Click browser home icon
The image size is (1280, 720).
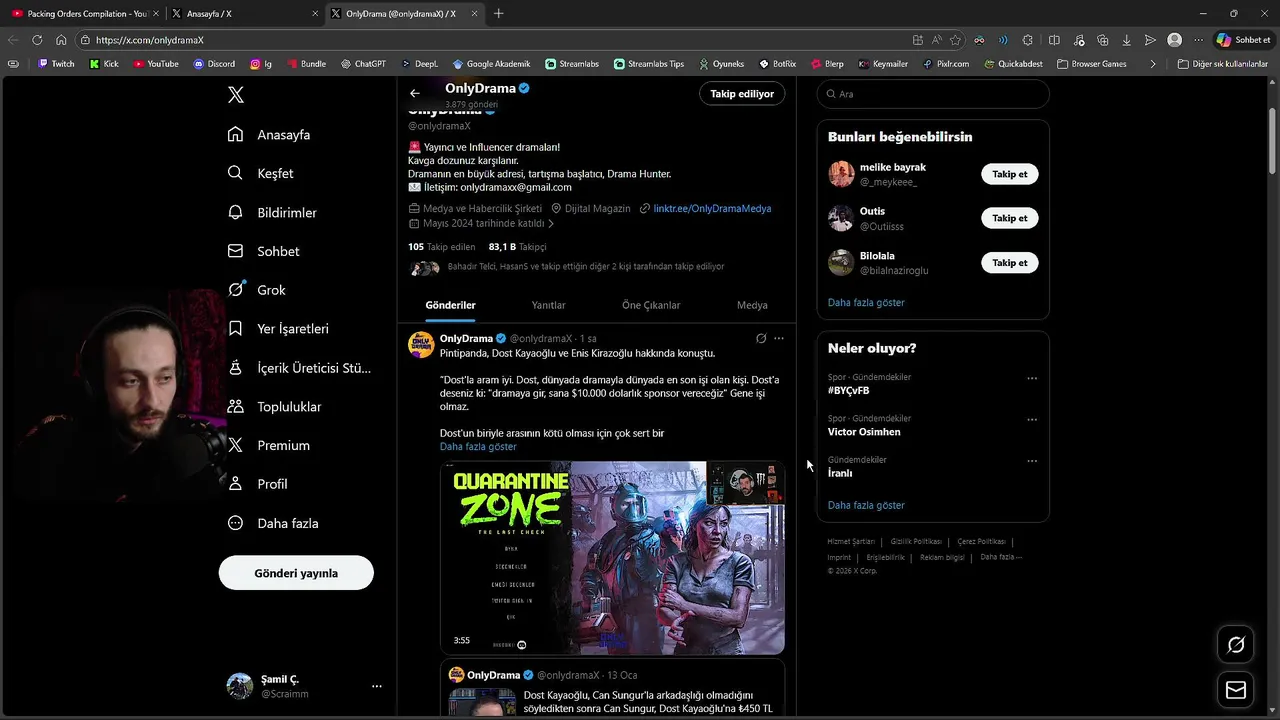(x=61, y=40)
